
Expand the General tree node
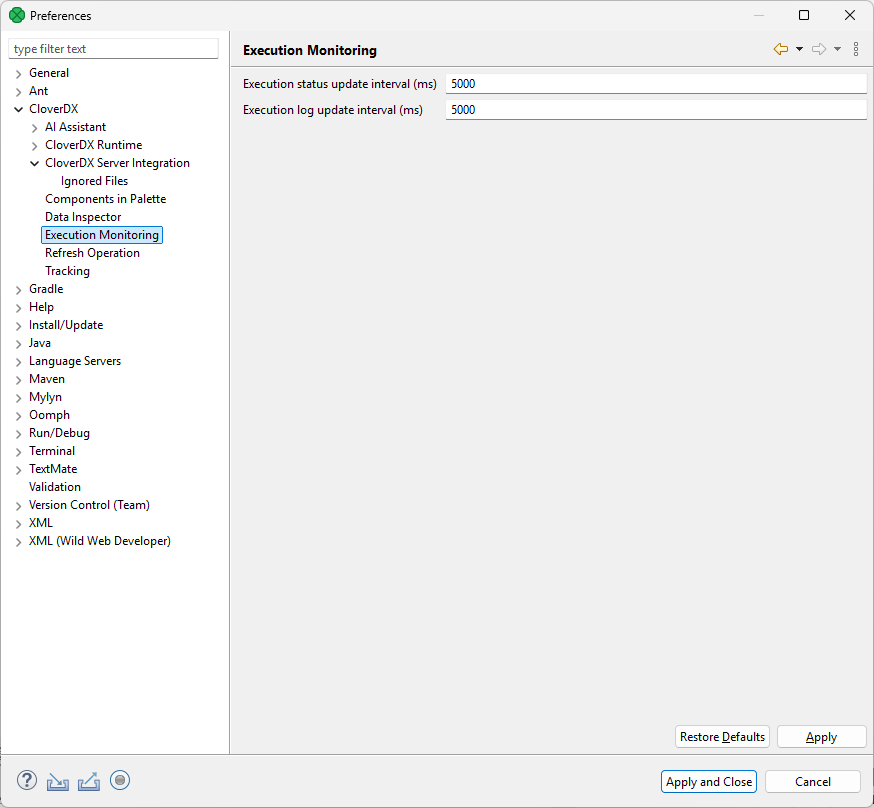tap(18, 74)
